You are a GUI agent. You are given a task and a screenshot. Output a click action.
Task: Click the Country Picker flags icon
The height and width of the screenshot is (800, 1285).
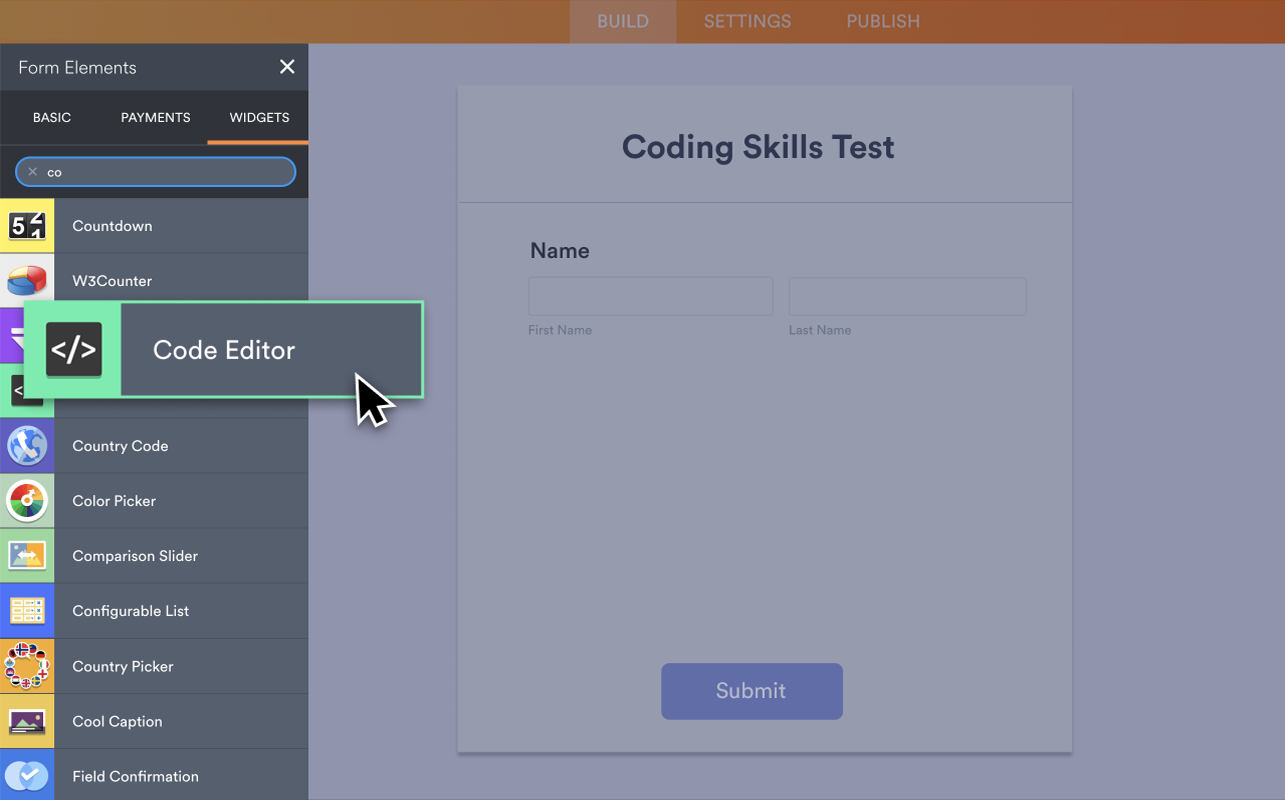(27, 665)
